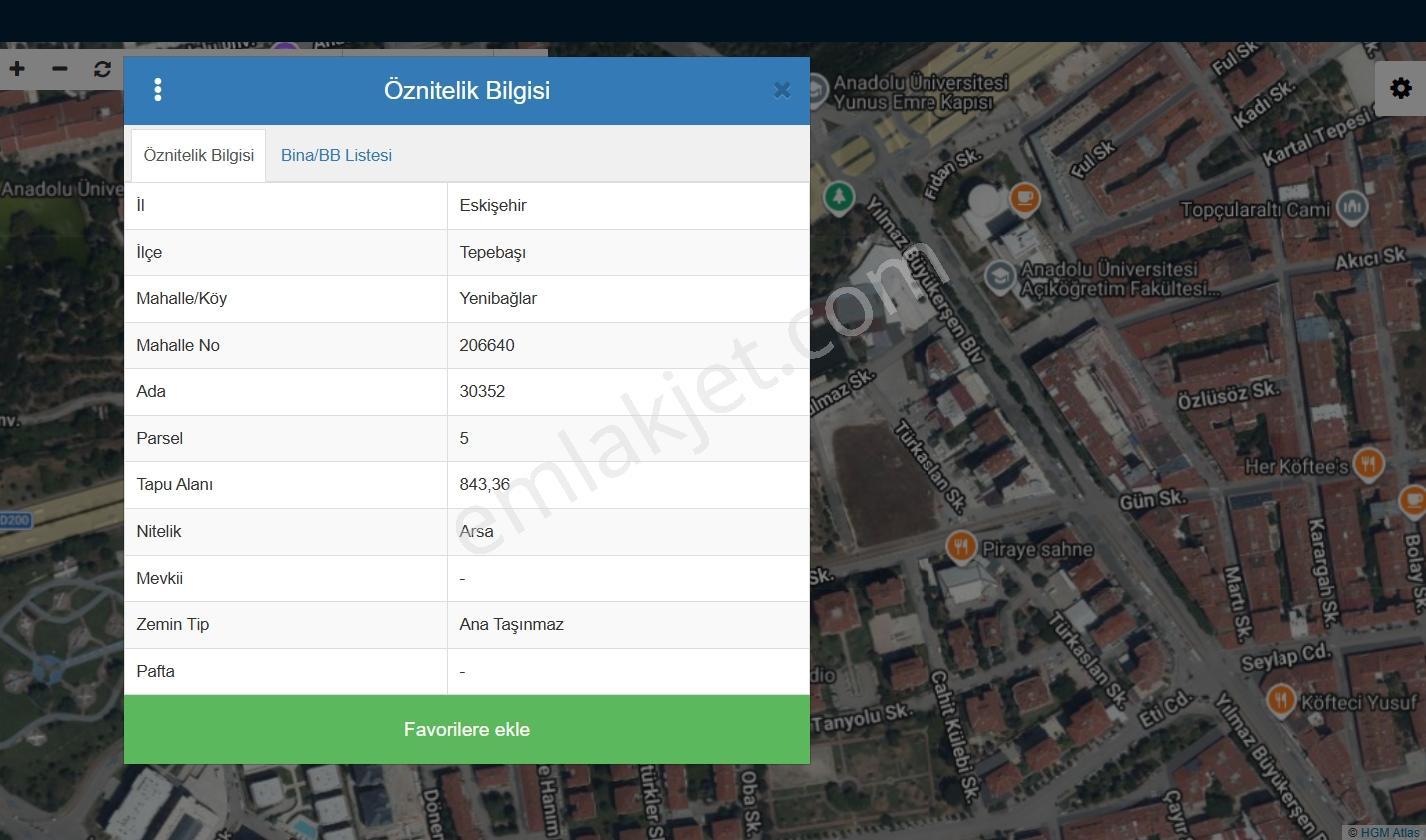Select the Ada value 30352
Viewport: 1426px width, 840px height.
tap(482, 392)
